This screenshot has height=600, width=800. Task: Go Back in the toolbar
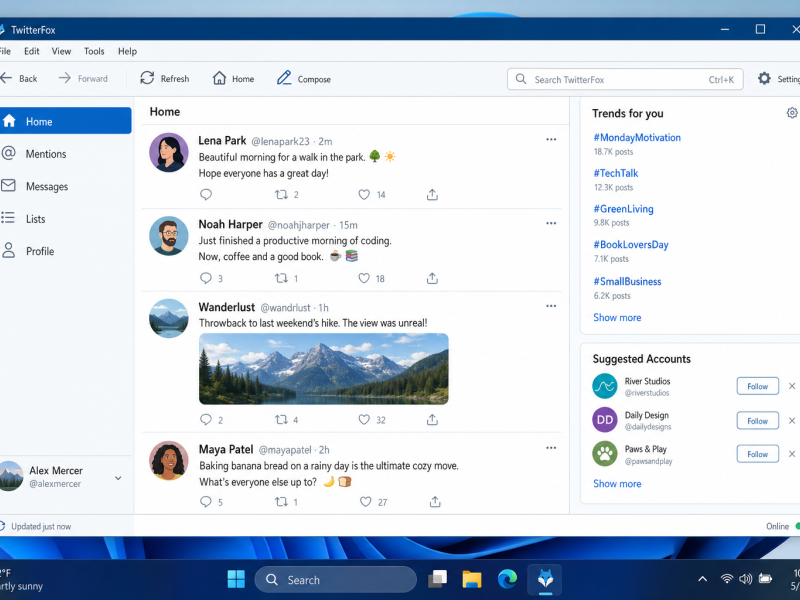click(x=19, y=79)
